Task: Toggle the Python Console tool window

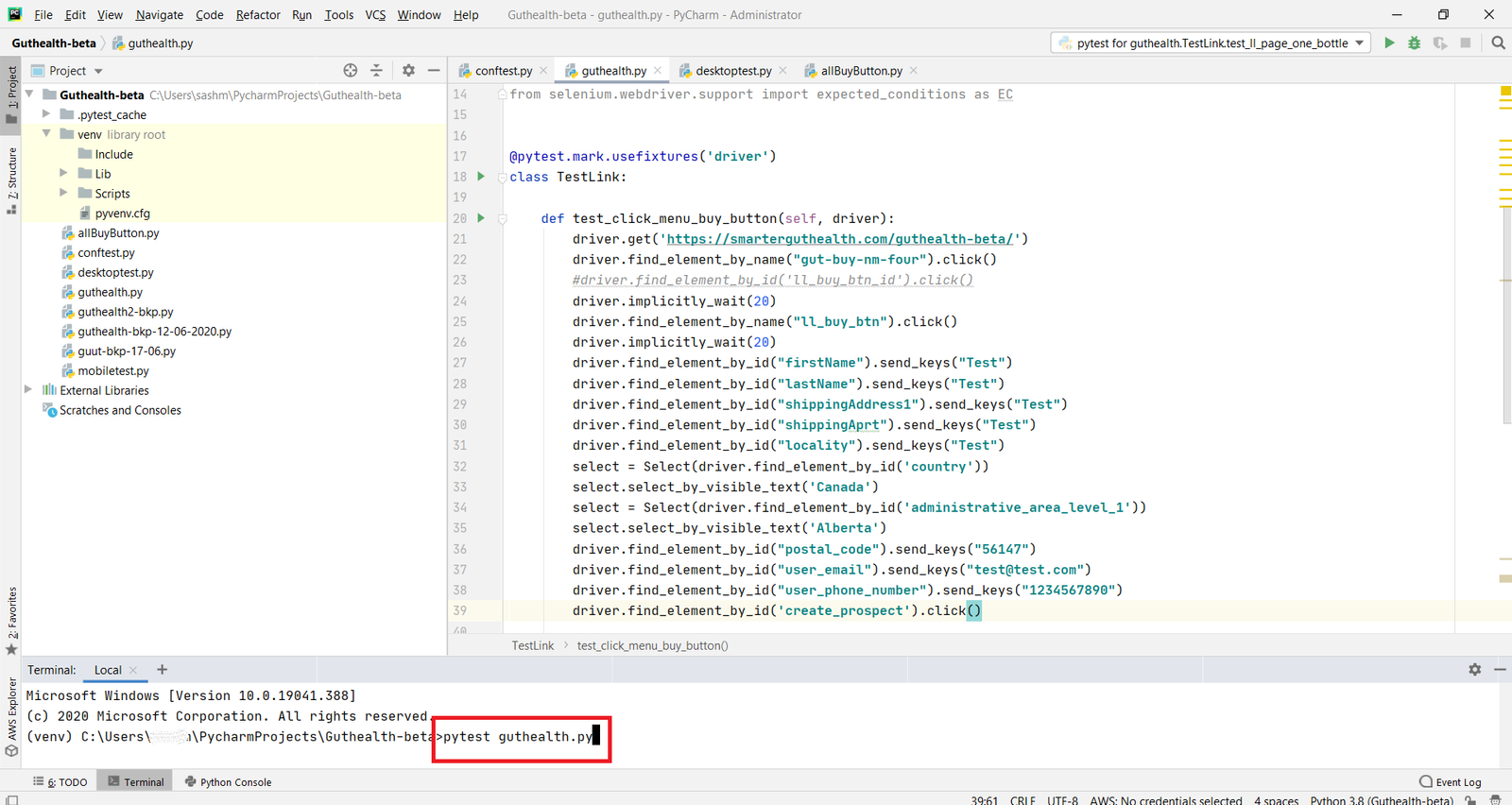Action: [228, 782]
